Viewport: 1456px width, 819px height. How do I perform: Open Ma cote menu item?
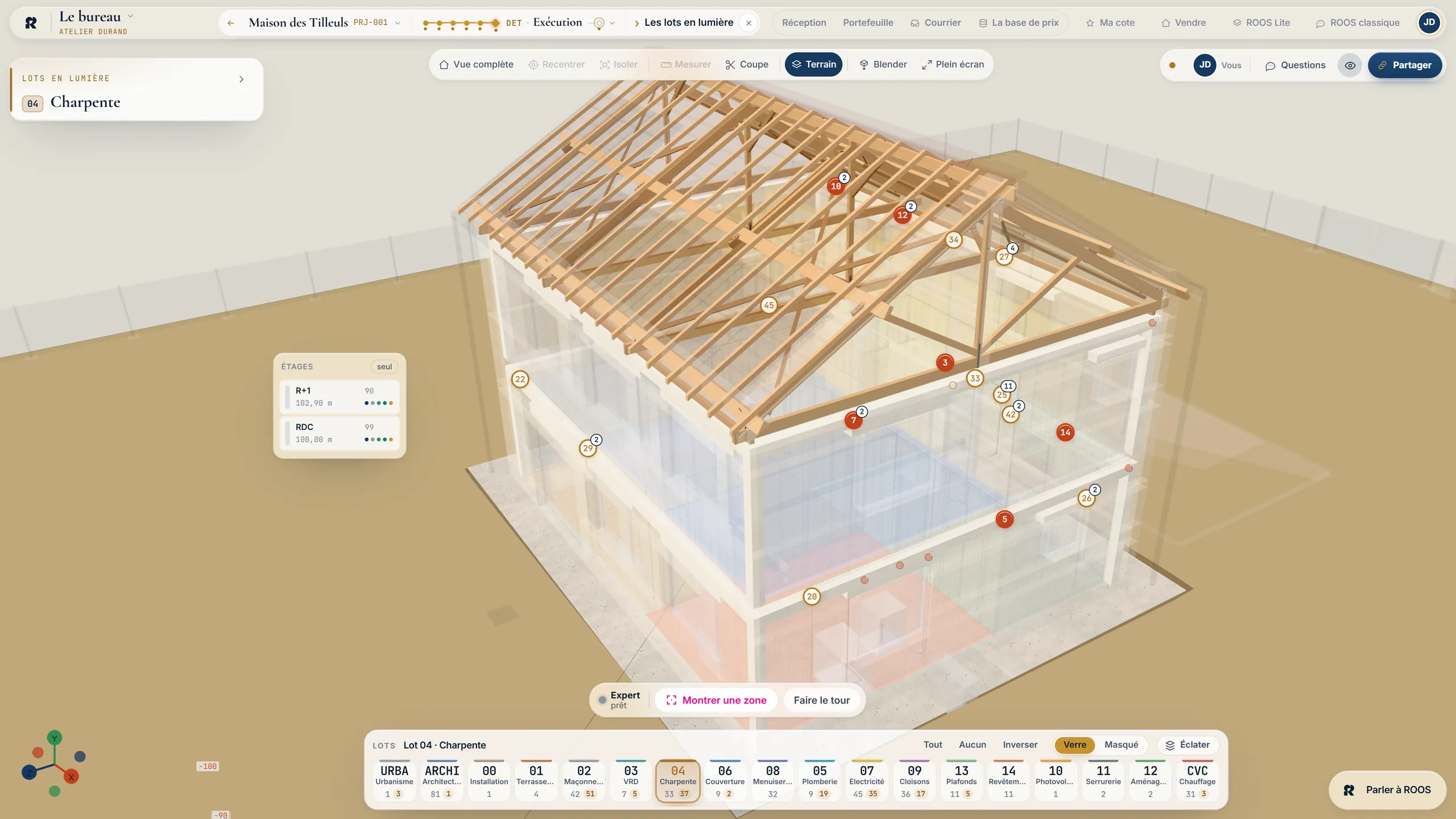1110,23
